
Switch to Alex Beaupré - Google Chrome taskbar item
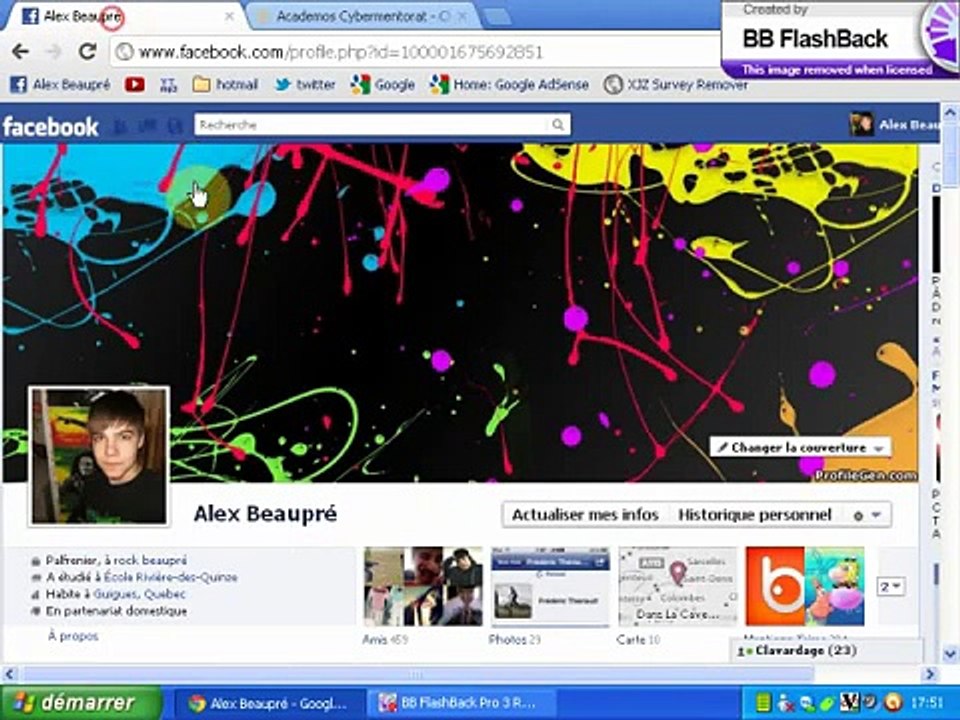click(270, 703)
